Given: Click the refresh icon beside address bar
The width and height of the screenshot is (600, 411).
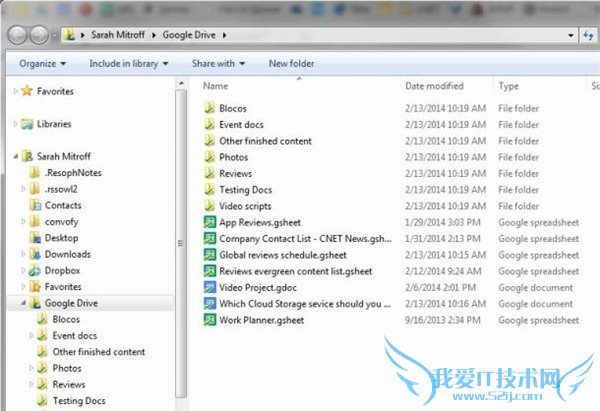Looking at the screenshot, I should click(x=589, y=35).
